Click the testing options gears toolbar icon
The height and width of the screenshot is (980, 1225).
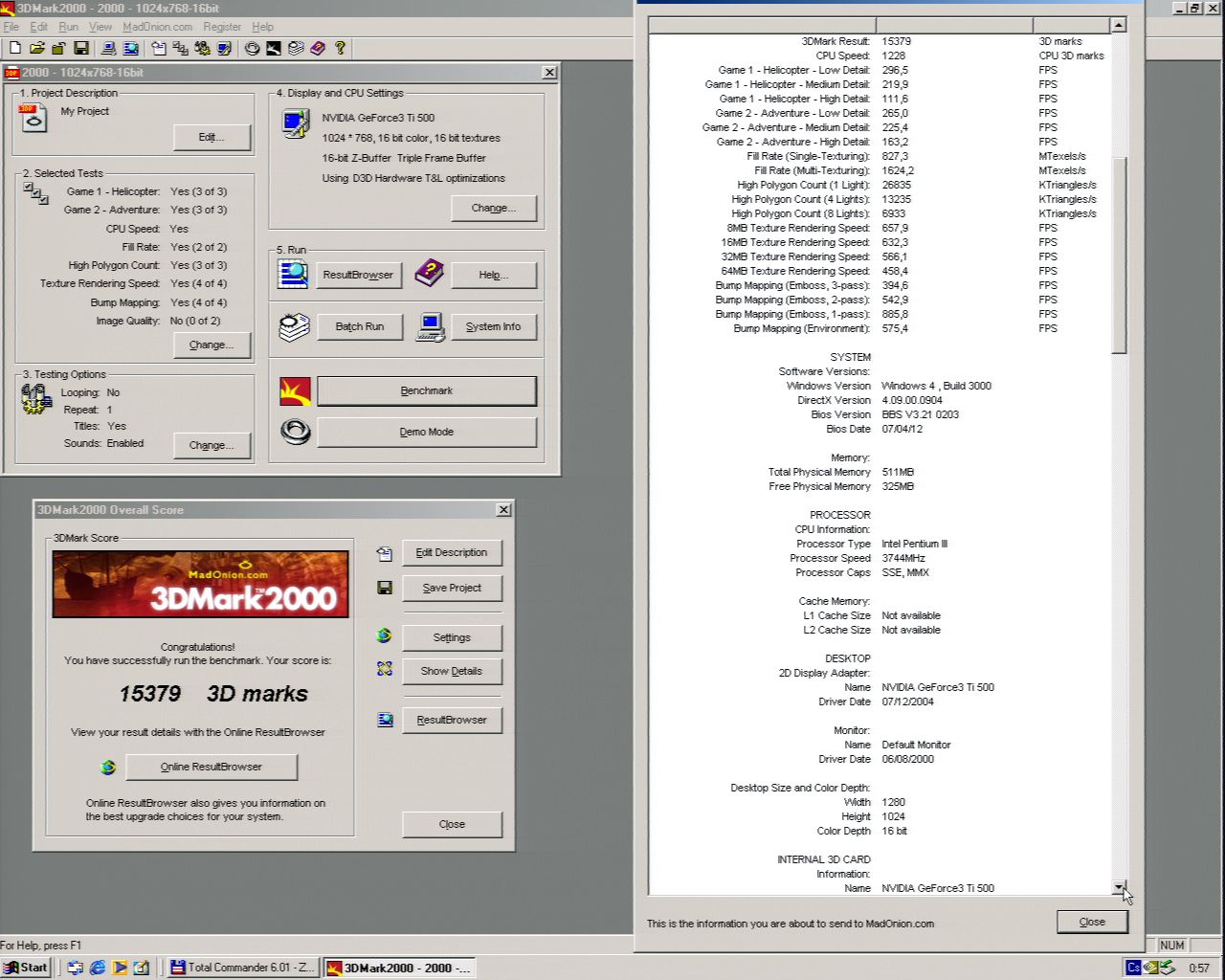pyautogui.click(x=202, y=48)
